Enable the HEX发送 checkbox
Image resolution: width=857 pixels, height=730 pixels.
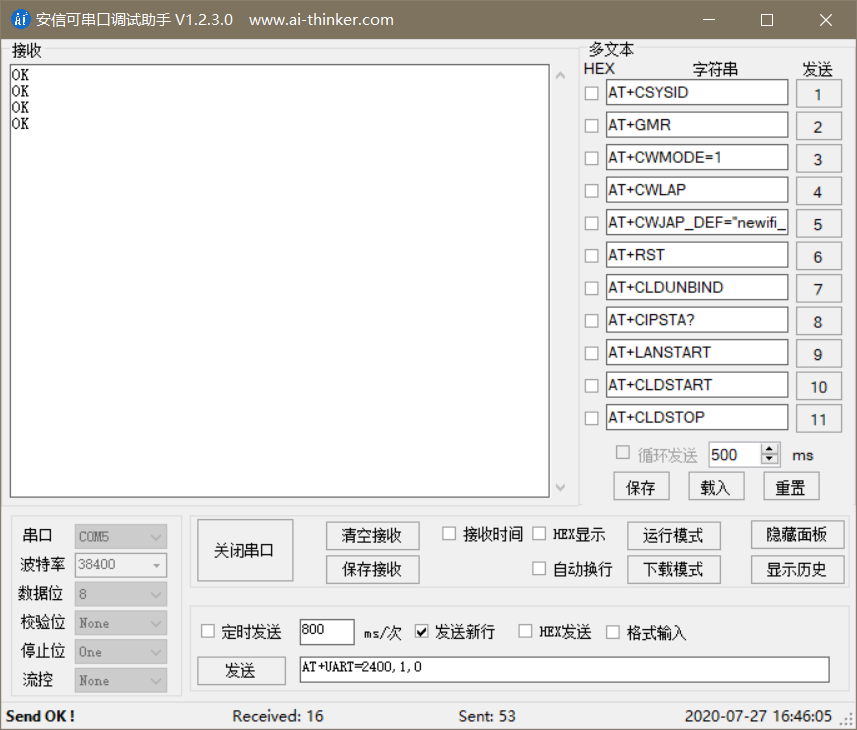tap(525, 632)
